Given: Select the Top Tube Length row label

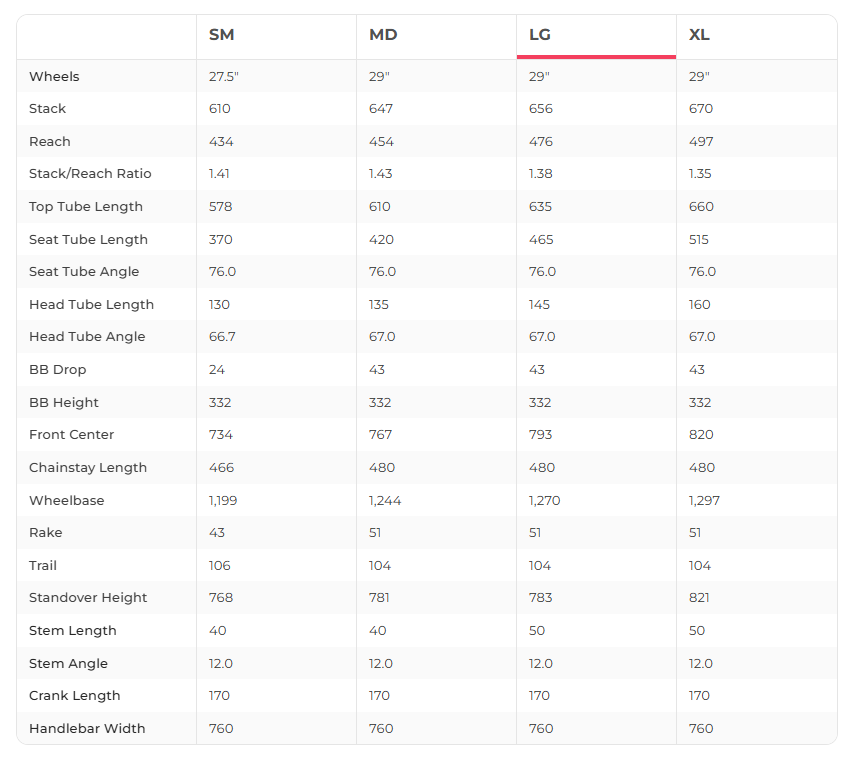Looking at the screenshot, I should [x=86, y=207].
